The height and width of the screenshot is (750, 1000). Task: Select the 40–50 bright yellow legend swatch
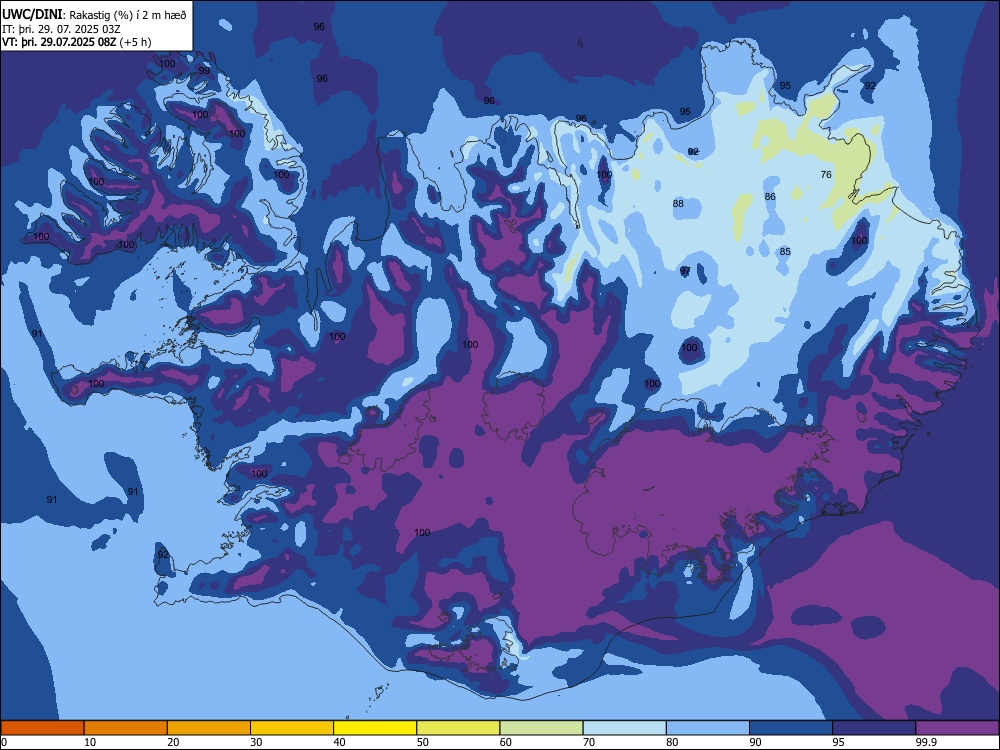[375, 728]
